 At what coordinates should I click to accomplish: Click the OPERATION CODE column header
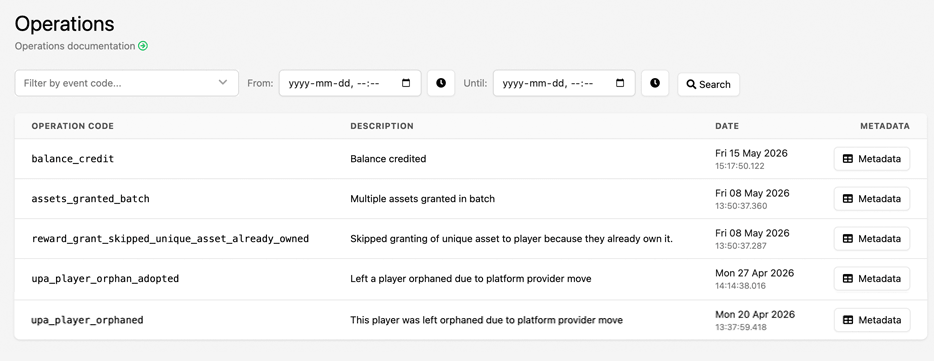pos(73,126)
